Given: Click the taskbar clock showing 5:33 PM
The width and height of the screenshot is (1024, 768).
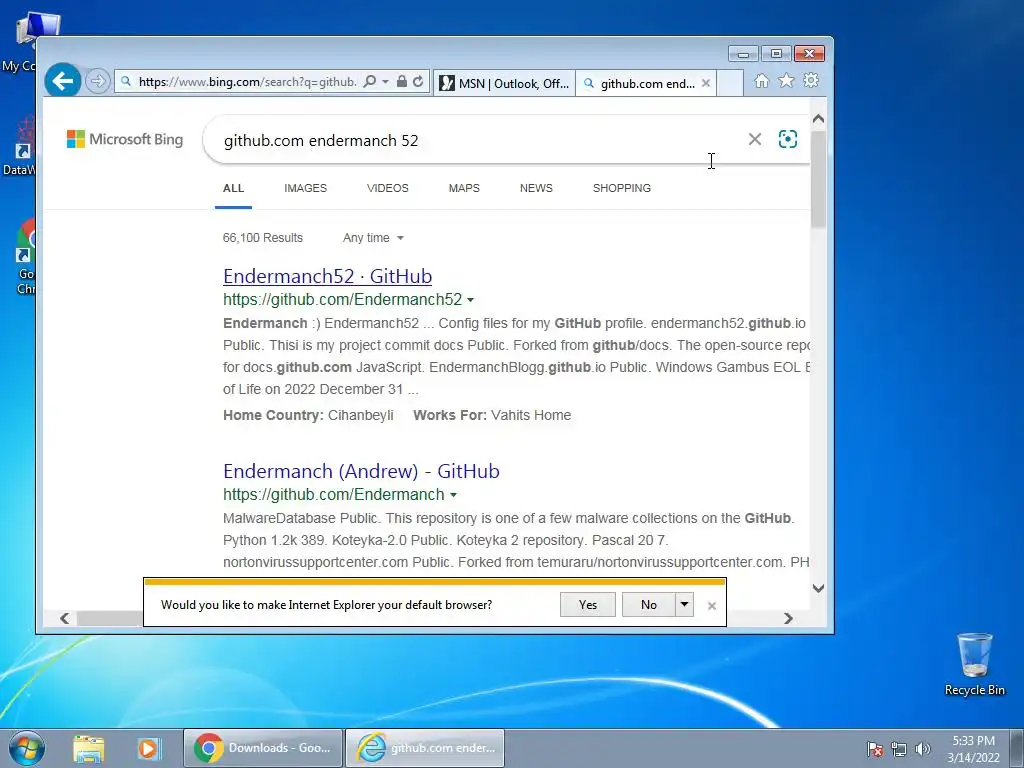Looking at the screenshot, I should click(974, 749).
